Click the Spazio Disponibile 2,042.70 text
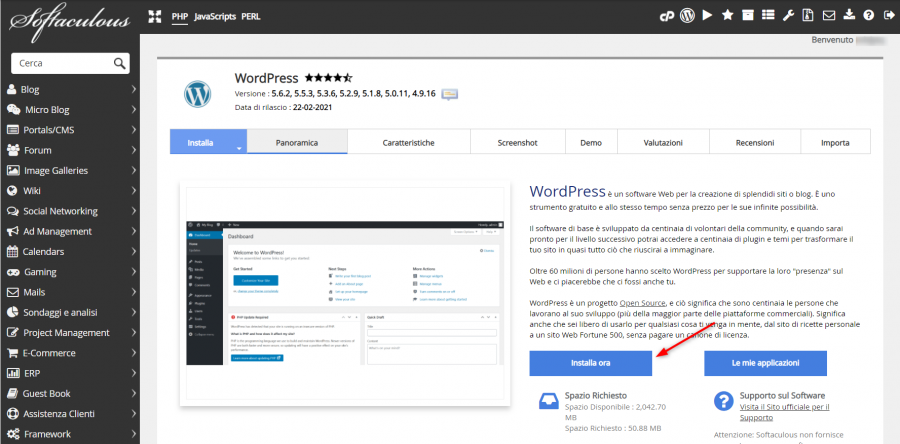 click(x=615, y=412)
